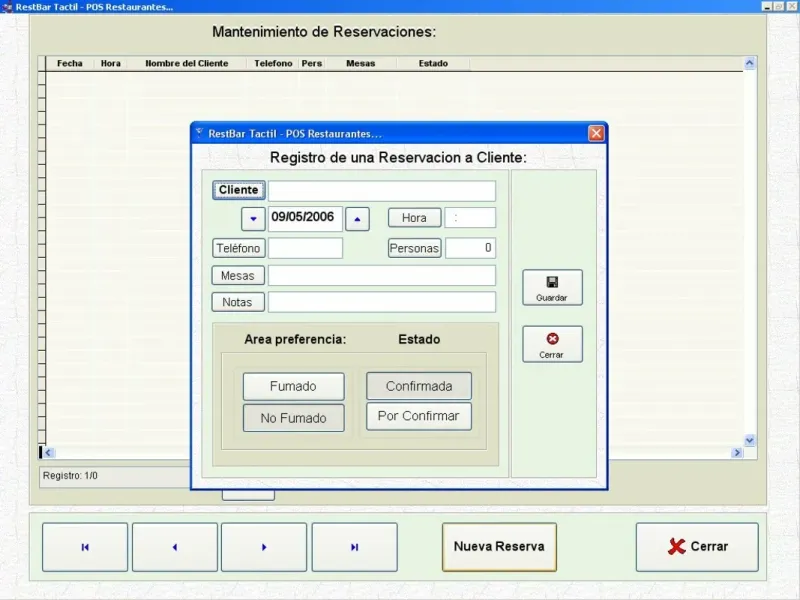Click the Mesas column header in the table
This screenshot has height=600, width=800.
click(x=360, y=63)
